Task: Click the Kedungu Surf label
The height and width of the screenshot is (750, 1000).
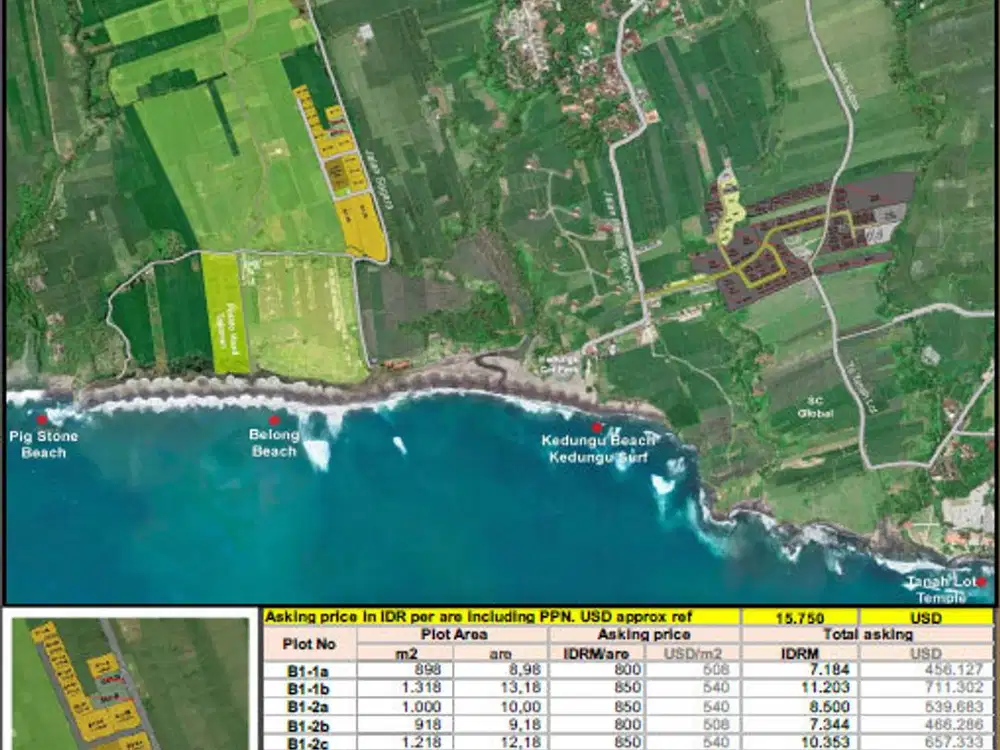Action: coord(599,458)
